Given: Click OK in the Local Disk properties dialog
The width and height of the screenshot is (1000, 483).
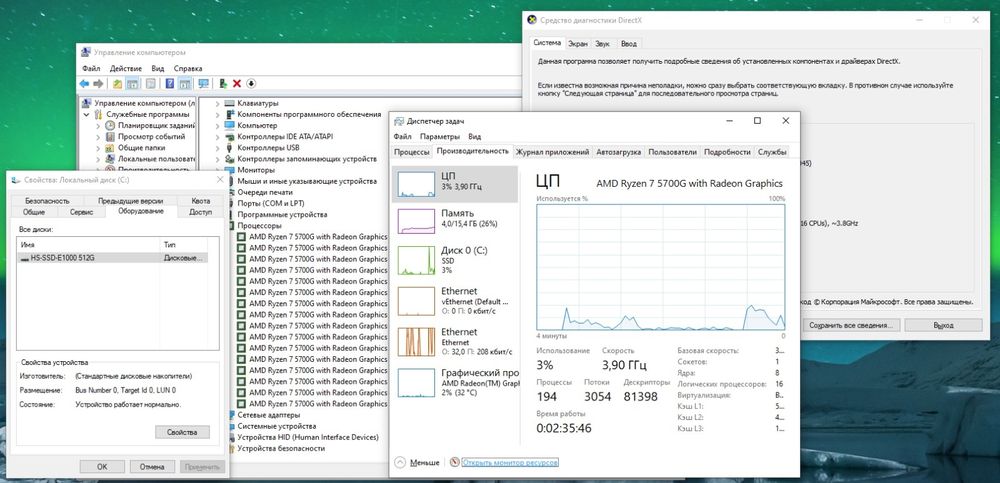Looking at the screenshot, I should tap(102, 466).
